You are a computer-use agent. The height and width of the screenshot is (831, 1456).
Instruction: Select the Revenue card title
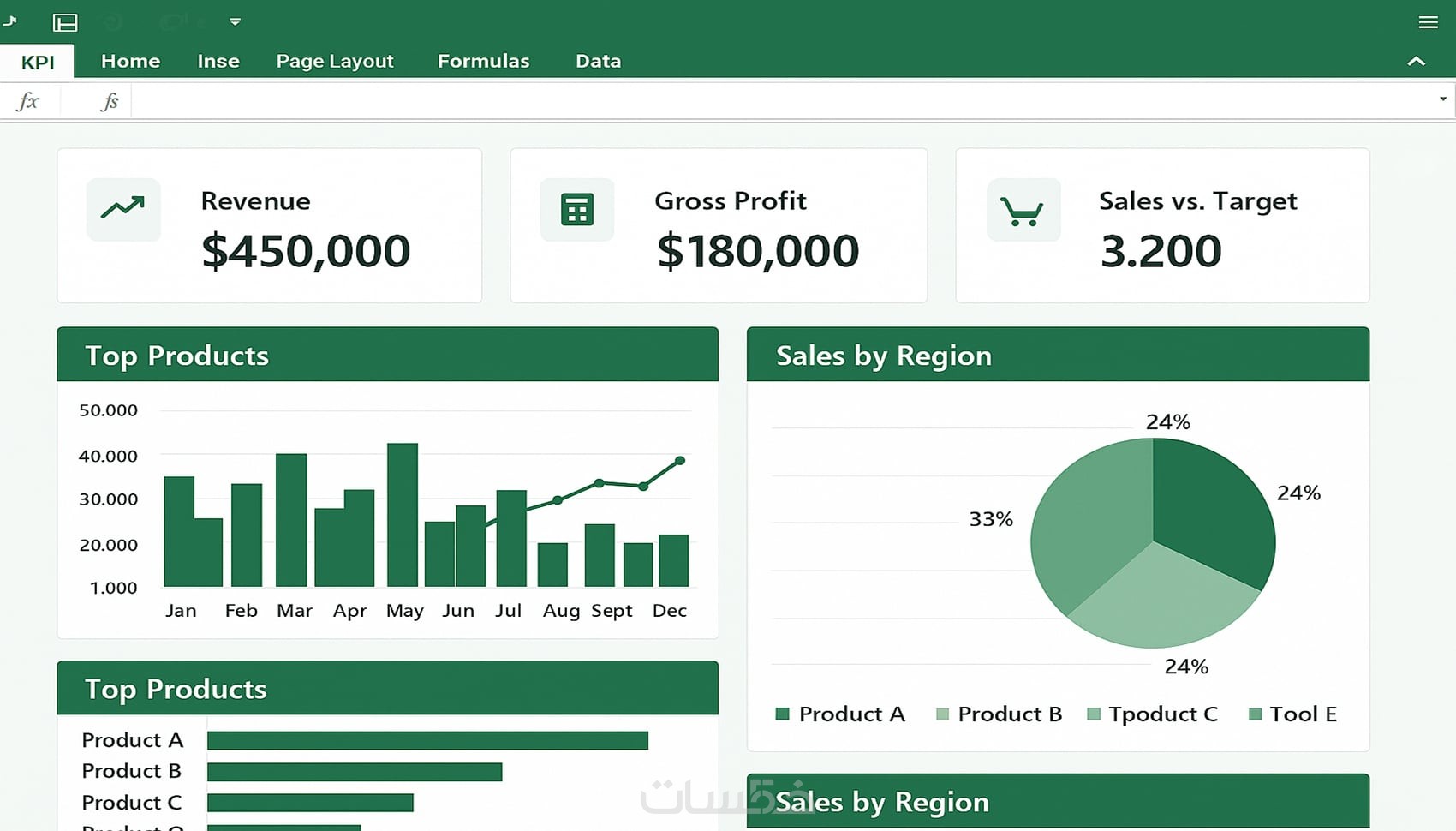255,200
